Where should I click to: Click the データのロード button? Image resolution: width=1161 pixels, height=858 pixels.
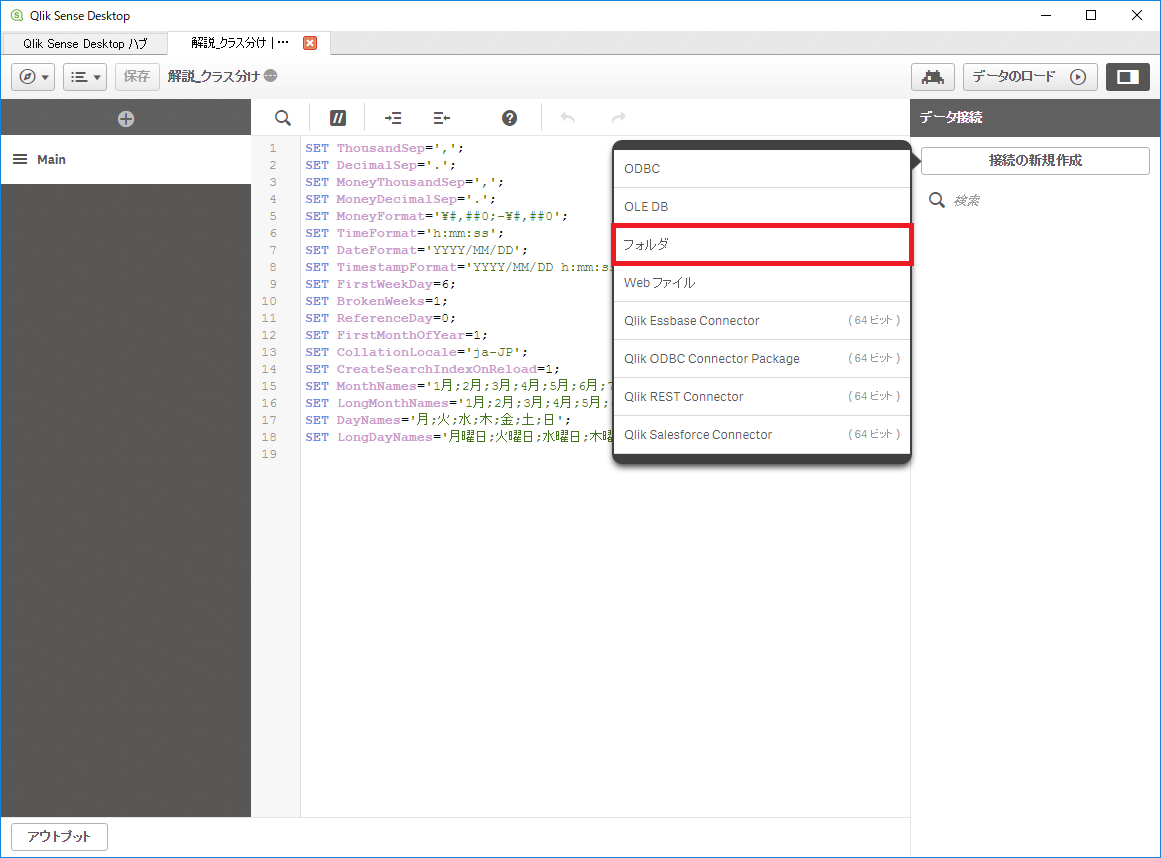(1030, 77)
